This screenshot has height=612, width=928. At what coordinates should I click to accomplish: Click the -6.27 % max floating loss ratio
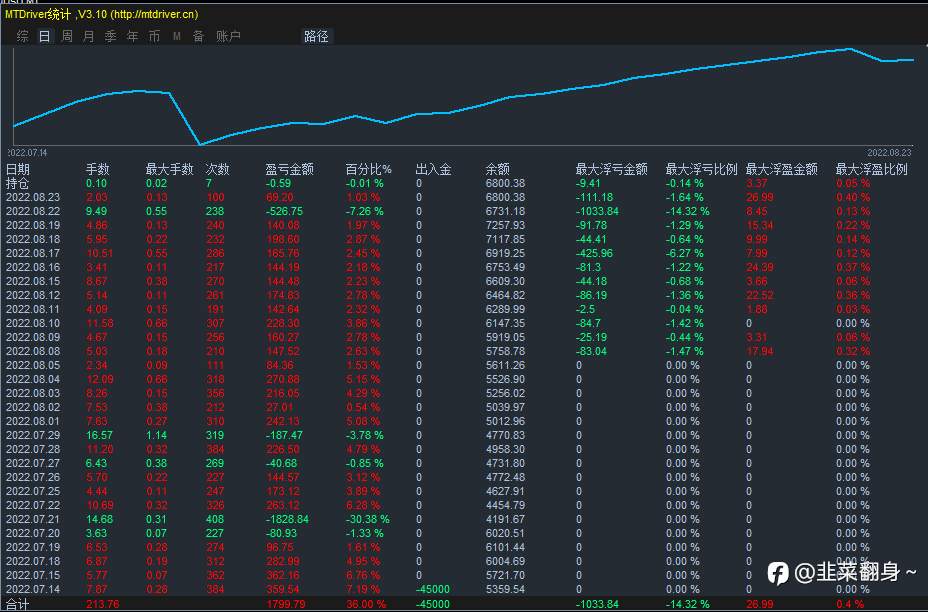tap(685, 253)
